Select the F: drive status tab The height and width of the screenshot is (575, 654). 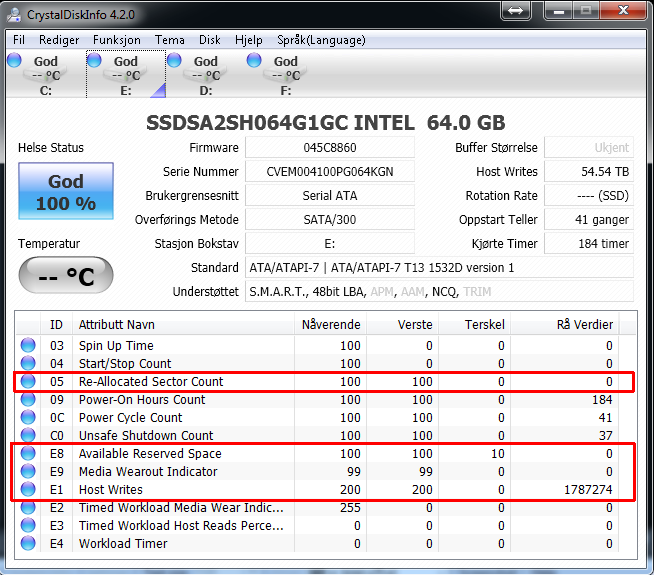(286, 74)
